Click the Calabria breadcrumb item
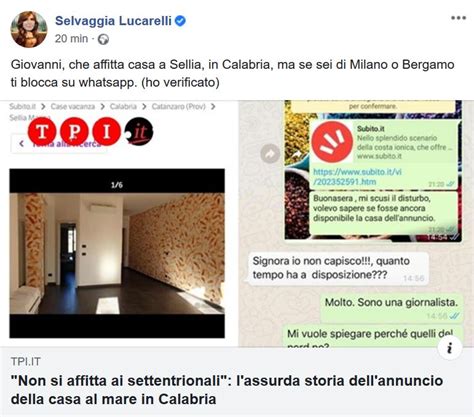Viewport: 474px width, 417px height. [x=123, y=106]
